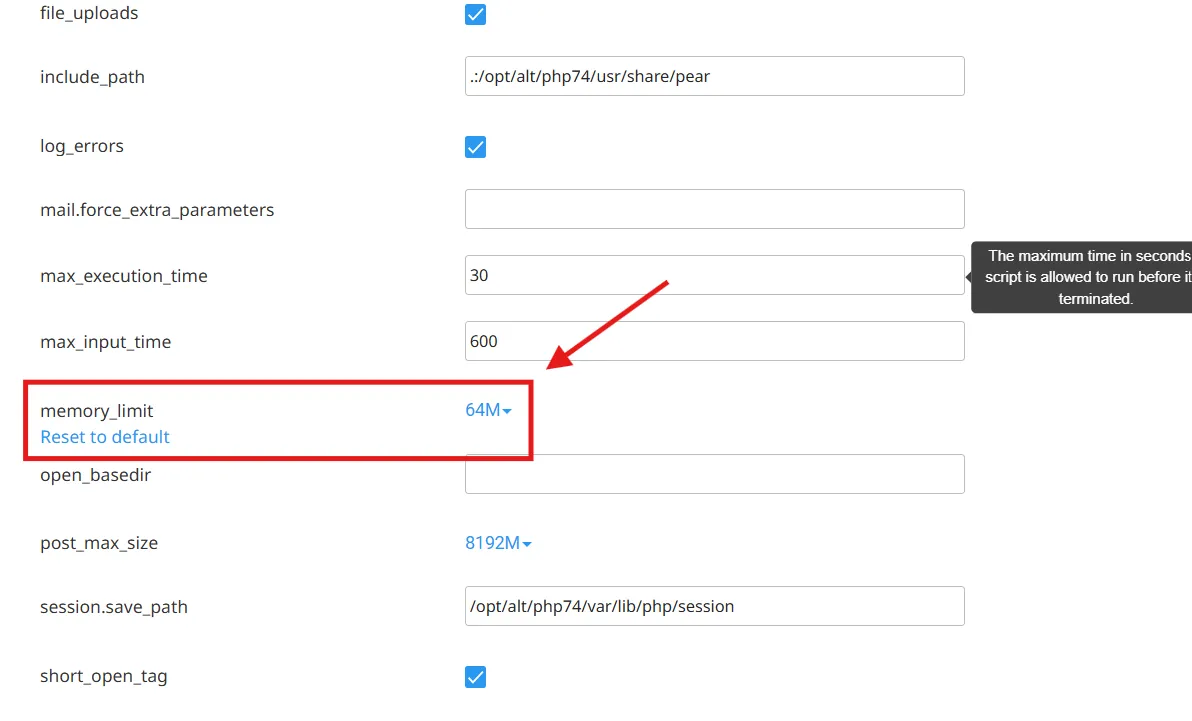Click the session.save_path text field
Image resolution: width=1192 pixels, height=721 pixels.
click(714, 606)
